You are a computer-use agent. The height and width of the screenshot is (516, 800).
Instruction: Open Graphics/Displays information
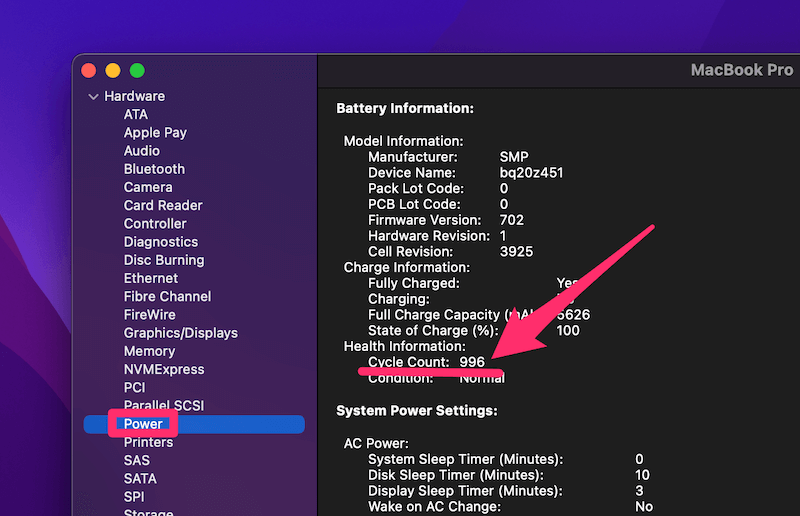(181, 333)
